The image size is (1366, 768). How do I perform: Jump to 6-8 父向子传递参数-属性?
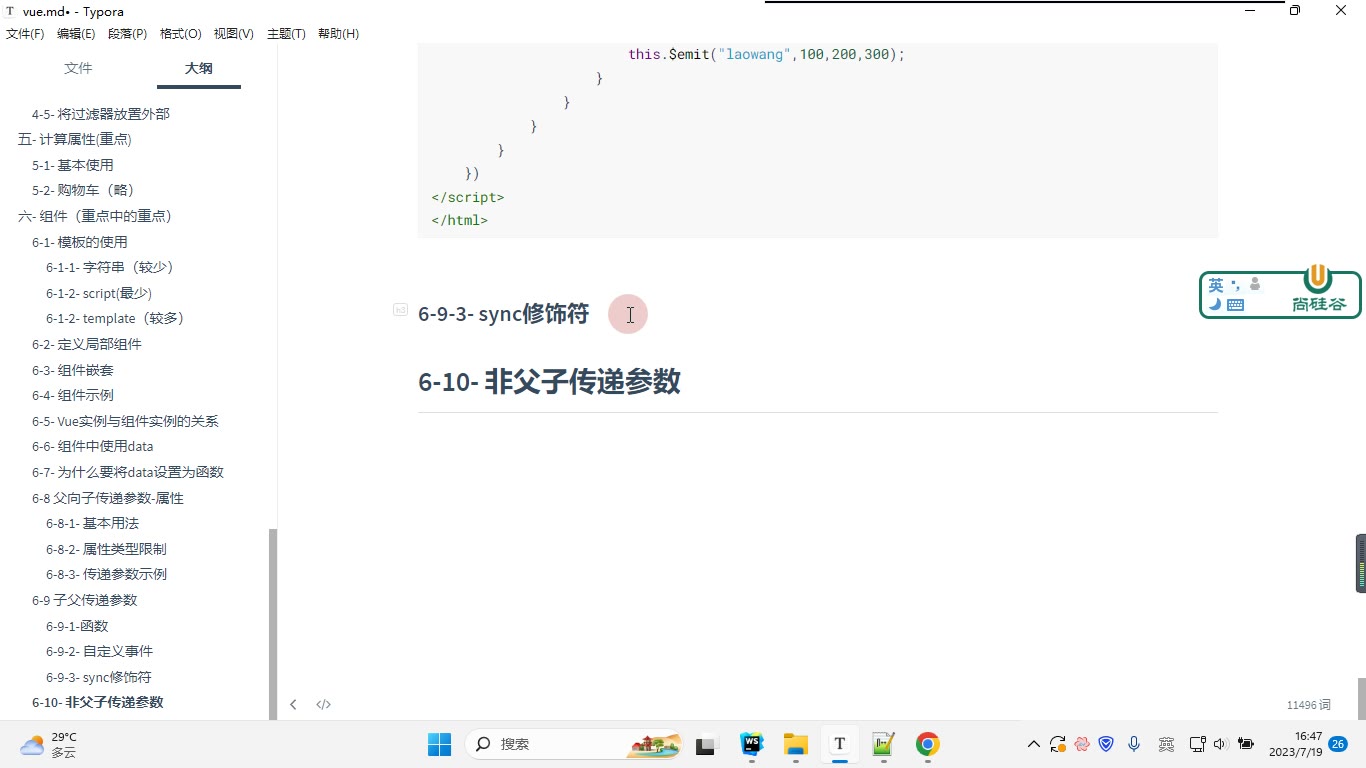click(x=108, y=498)
